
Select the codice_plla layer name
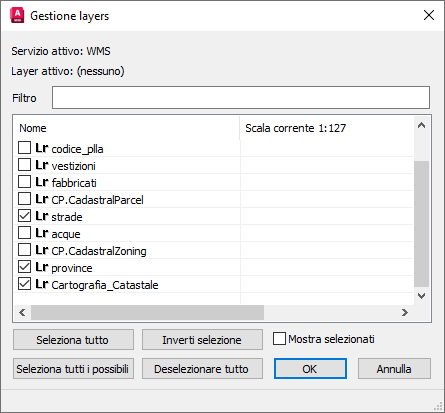point(77,149)
